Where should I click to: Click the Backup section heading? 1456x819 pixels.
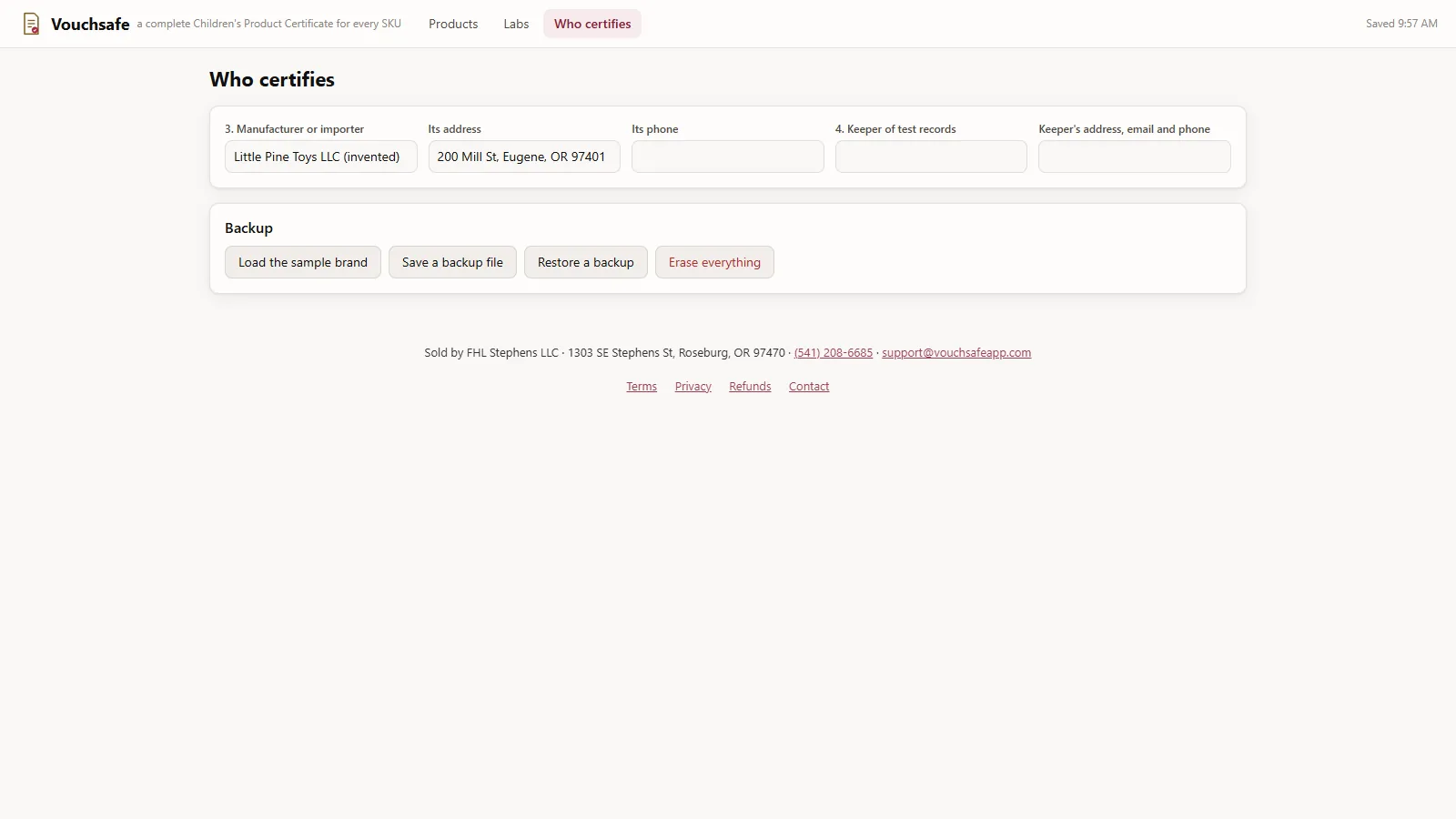[248, 228]
